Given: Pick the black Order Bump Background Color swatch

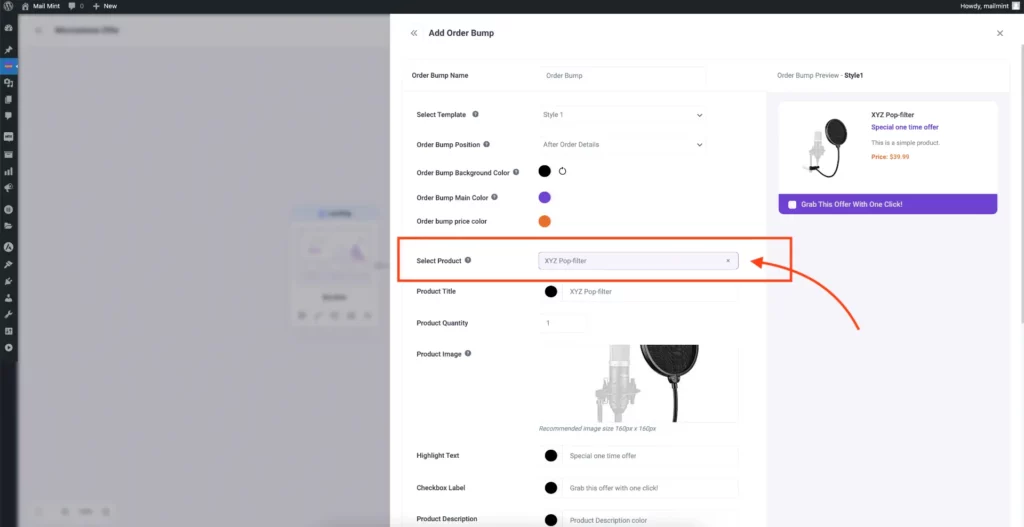Looking at the screenshot, I should tap(545, 171).
